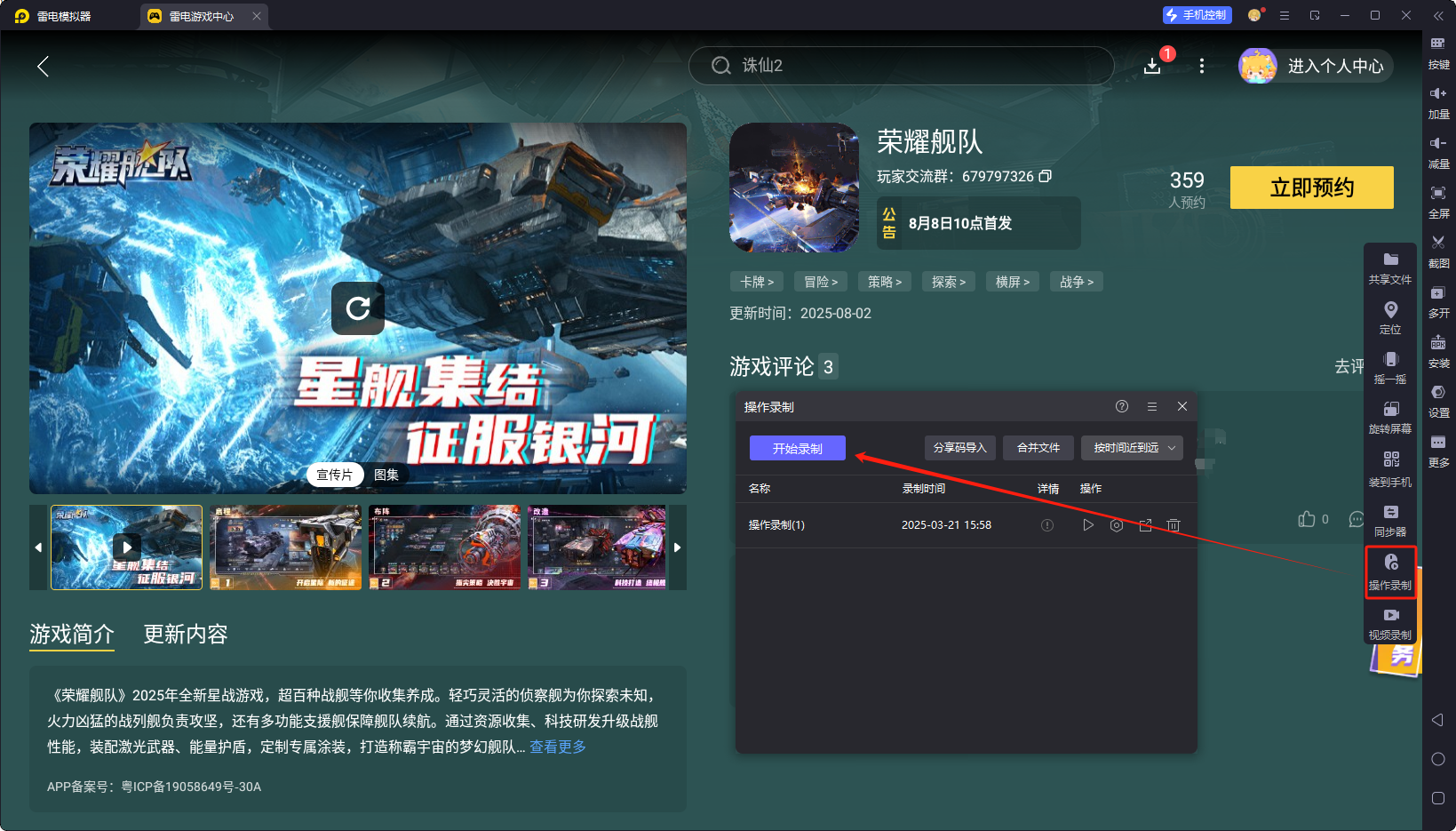Click the search box showing 诛仙2

click(902, 66)
